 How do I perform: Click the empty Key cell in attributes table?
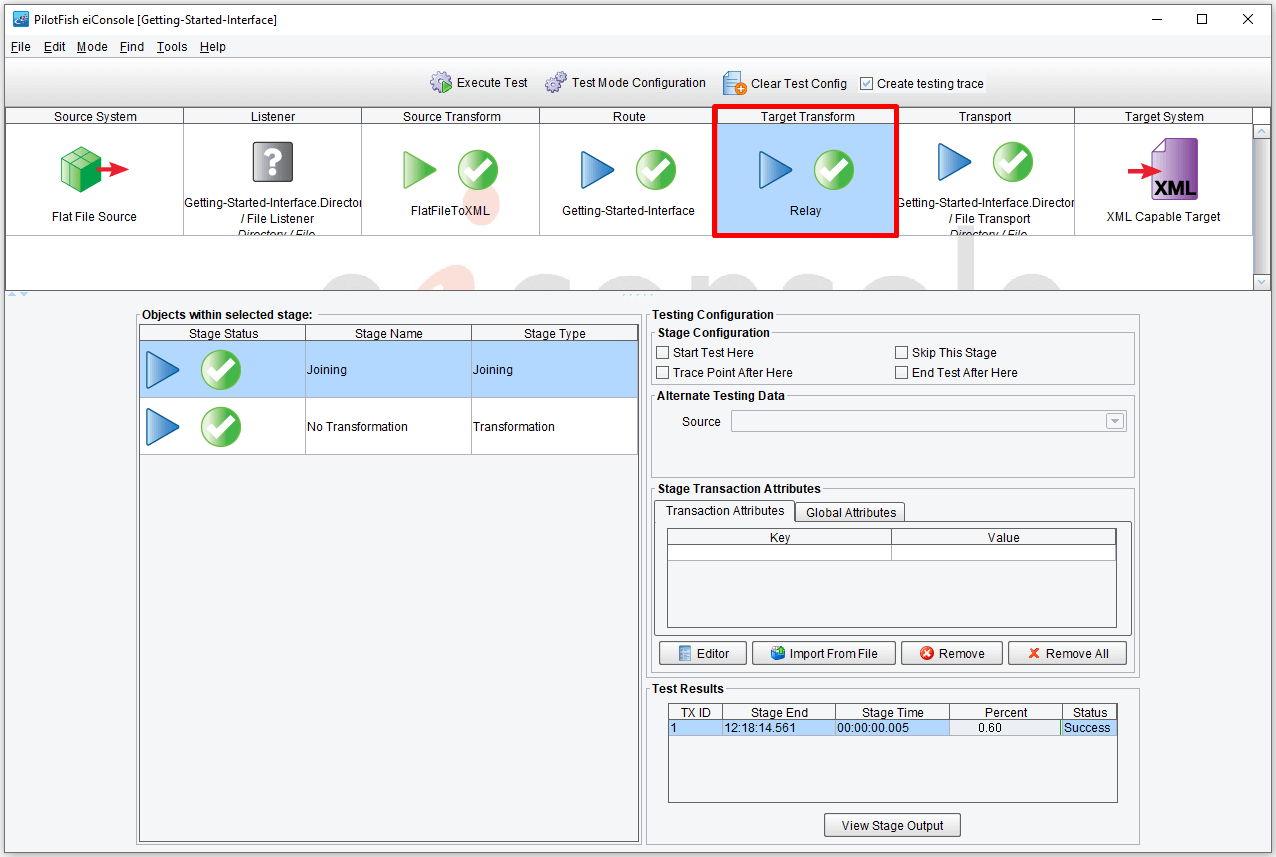pyautogui.click(x=779, y=553)
